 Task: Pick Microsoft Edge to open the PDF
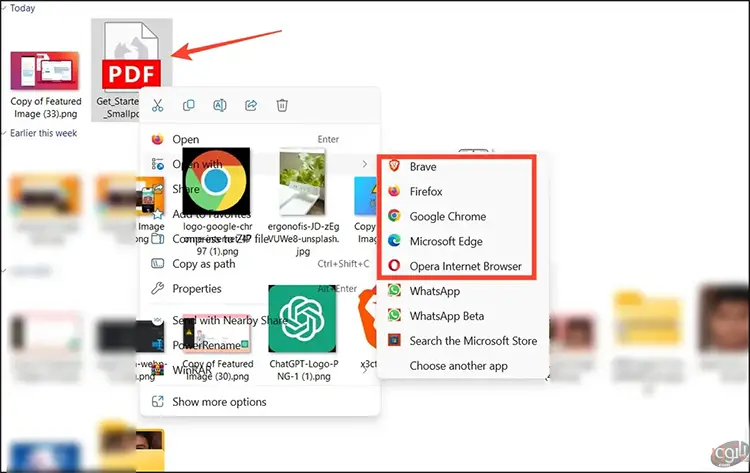click(447, 241)
